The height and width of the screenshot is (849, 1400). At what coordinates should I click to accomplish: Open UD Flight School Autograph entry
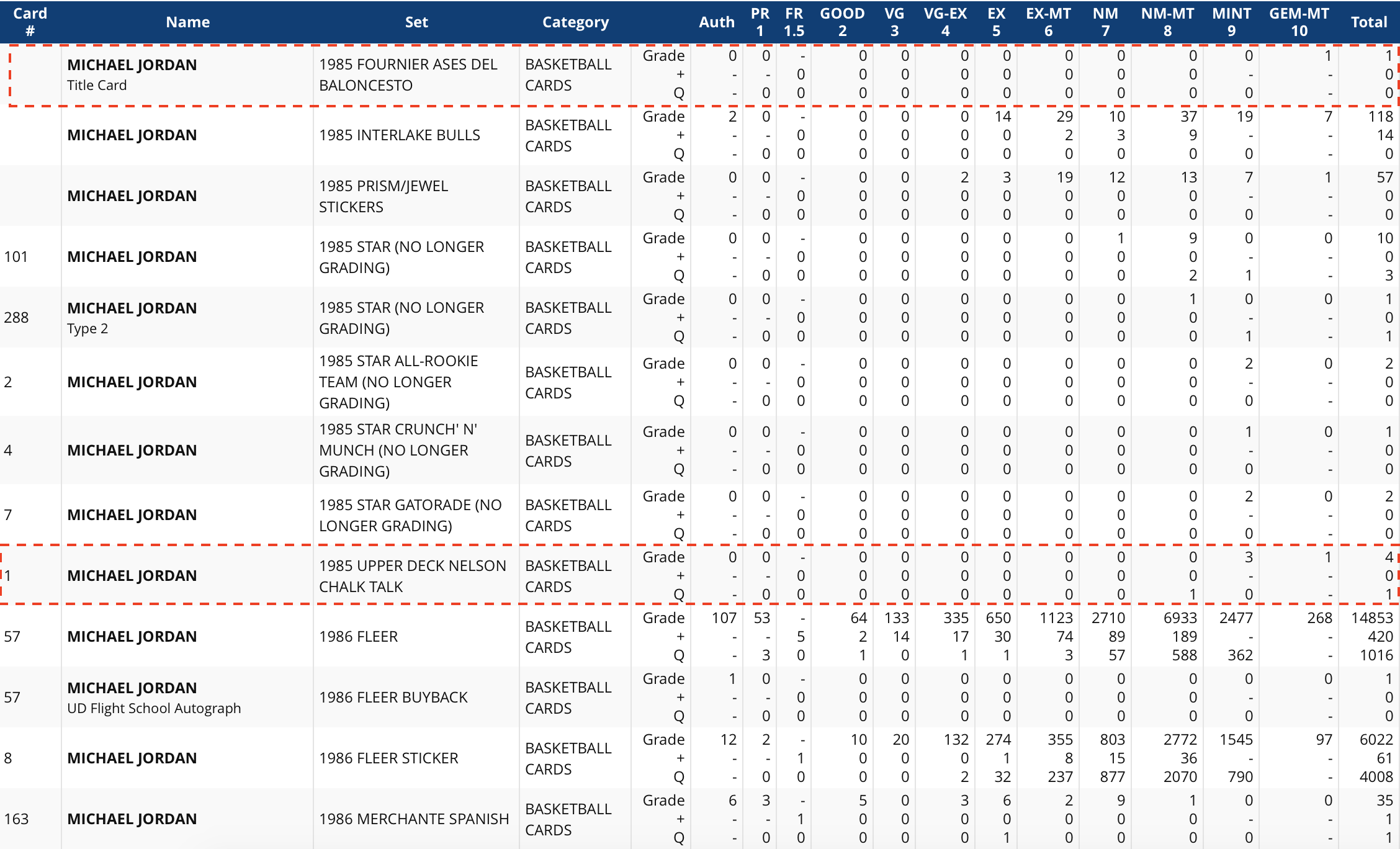coord(153,708)
